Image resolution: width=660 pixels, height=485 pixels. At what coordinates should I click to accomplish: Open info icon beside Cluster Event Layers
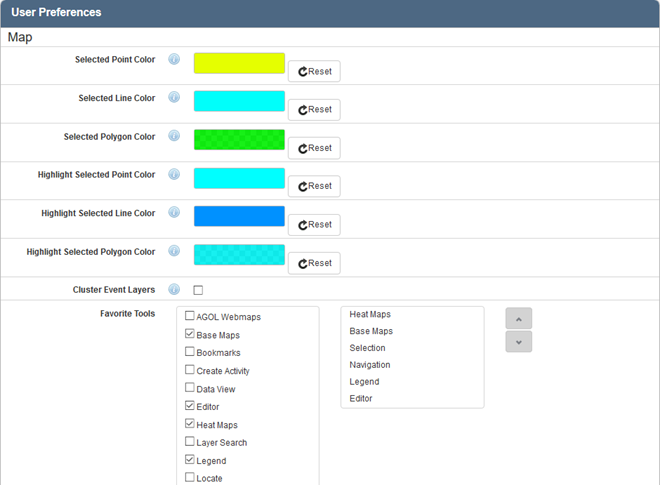click(x=174, y=289)
